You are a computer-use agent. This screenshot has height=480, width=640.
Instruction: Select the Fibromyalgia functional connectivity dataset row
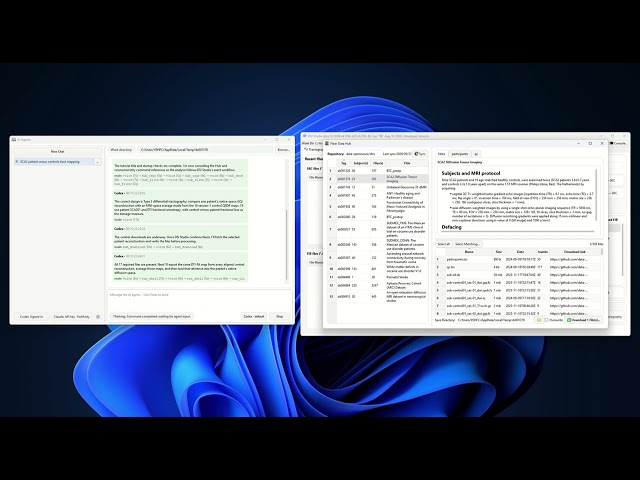[x=378, y=207]
